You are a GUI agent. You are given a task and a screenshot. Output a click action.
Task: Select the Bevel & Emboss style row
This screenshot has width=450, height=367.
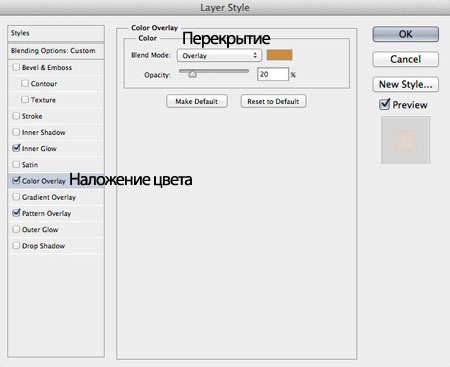56,67
